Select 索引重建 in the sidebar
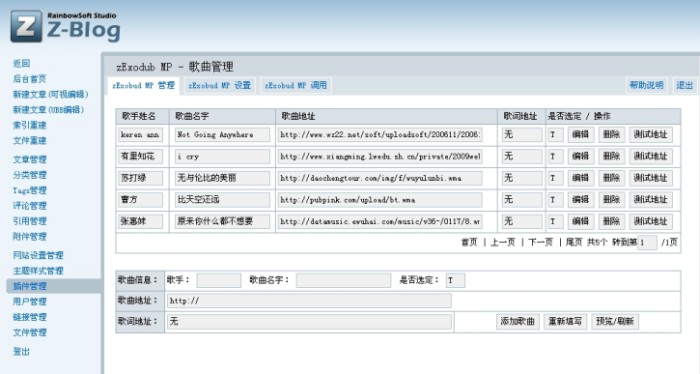The height and width of the screenshot is (374, 700). (x=29, y=125)
